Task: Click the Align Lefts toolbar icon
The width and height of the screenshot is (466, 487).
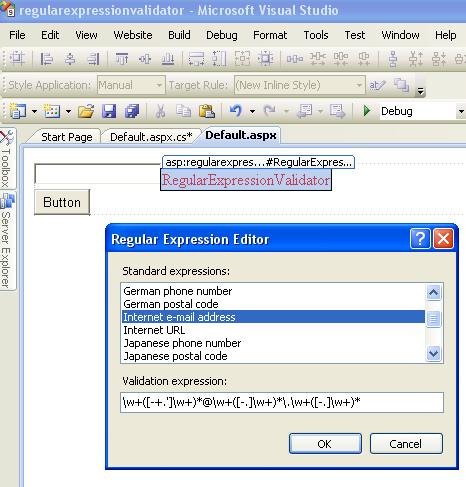Action: click(x=46, y=59)
